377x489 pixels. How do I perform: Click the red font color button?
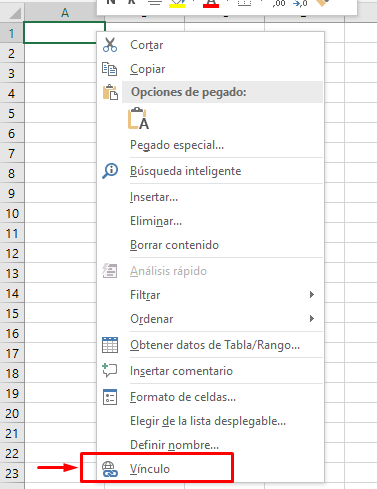tap(211, 4)
